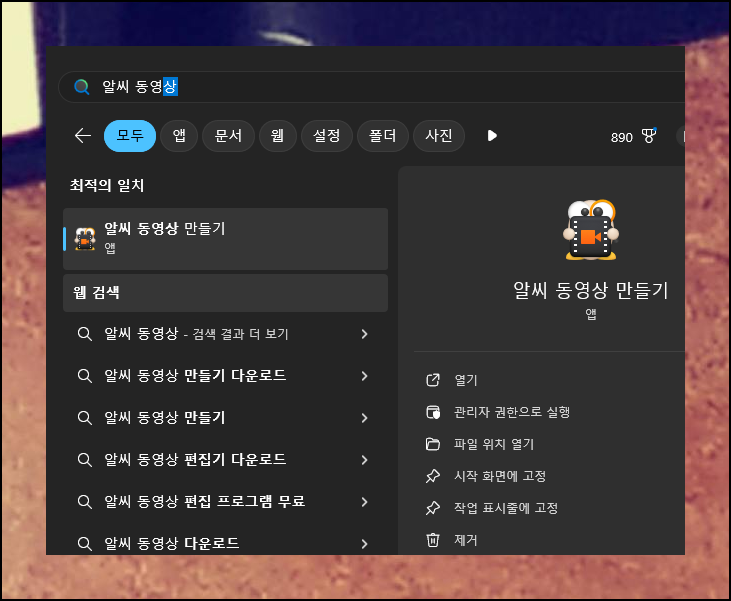The height and width of the screenshot is (601, 731).
Task: Expand chevron for 알씨 동영상 만들기 다운로드
Action: pos(365,376)
